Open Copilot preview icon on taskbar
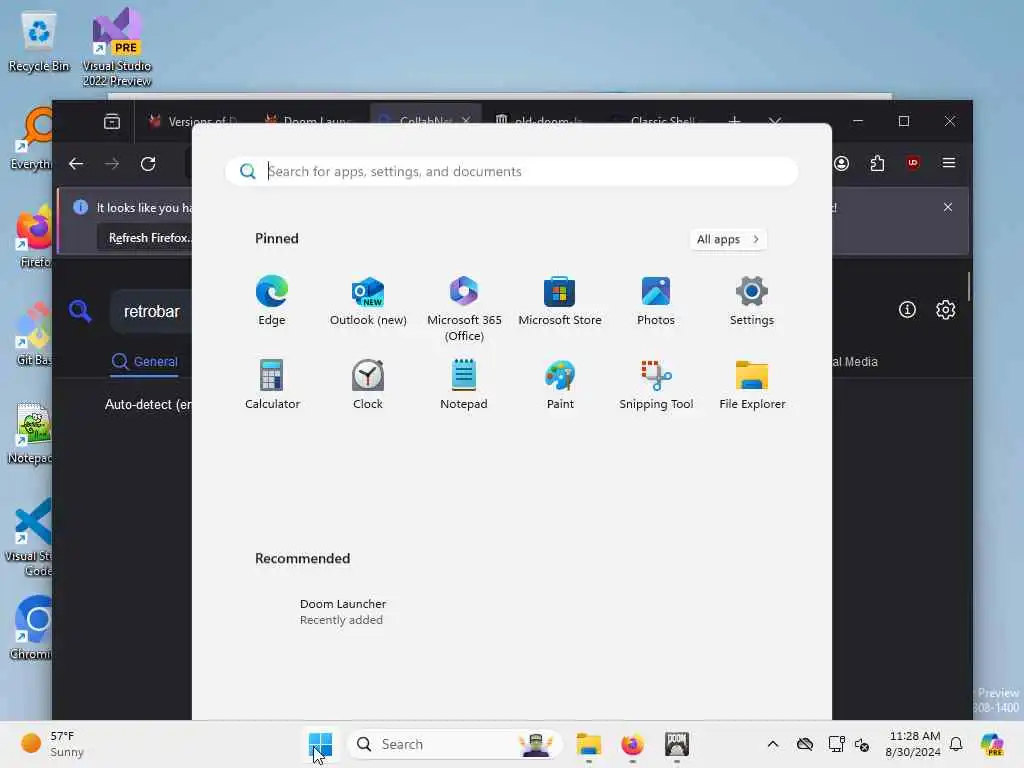1024x768 pixels. pyautogui.click(x=992, y=744)
